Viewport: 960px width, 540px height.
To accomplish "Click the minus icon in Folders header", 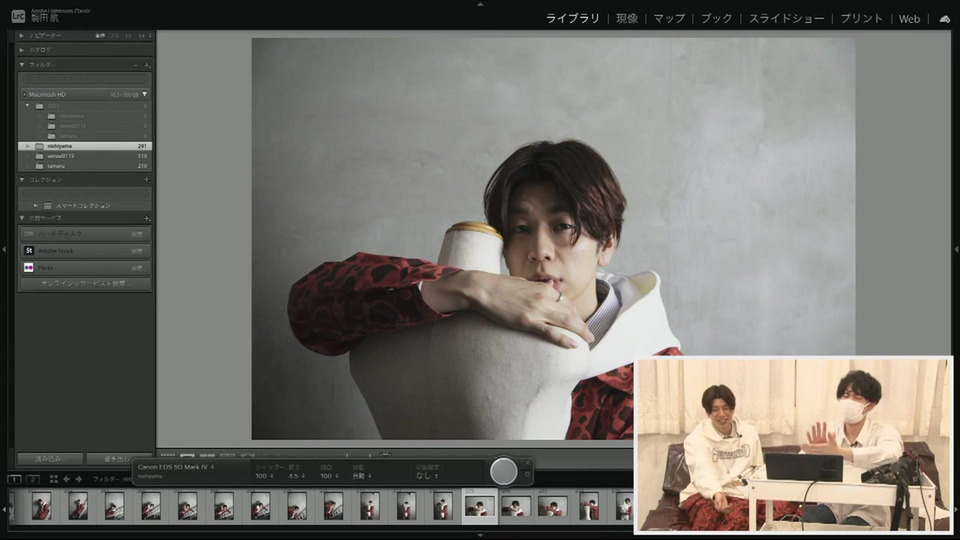I will [135, 65].
